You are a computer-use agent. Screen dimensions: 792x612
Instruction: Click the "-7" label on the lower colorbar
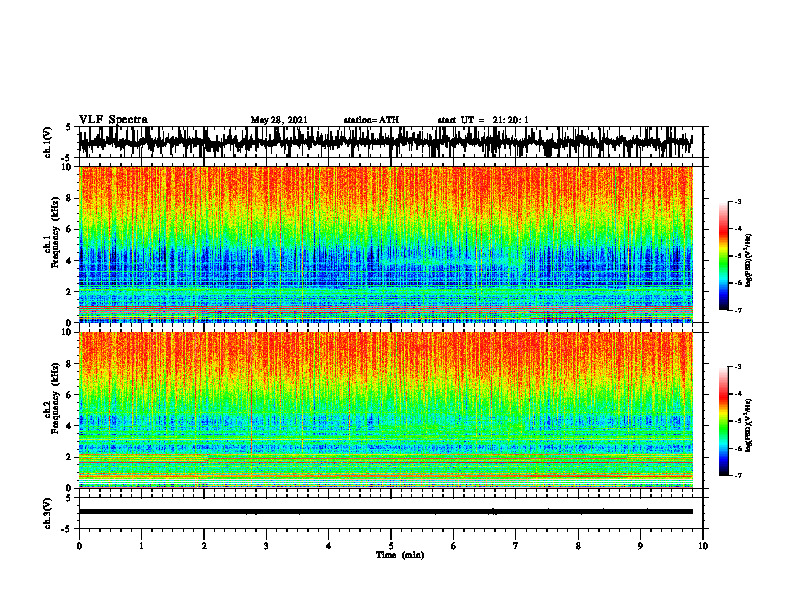738,475
